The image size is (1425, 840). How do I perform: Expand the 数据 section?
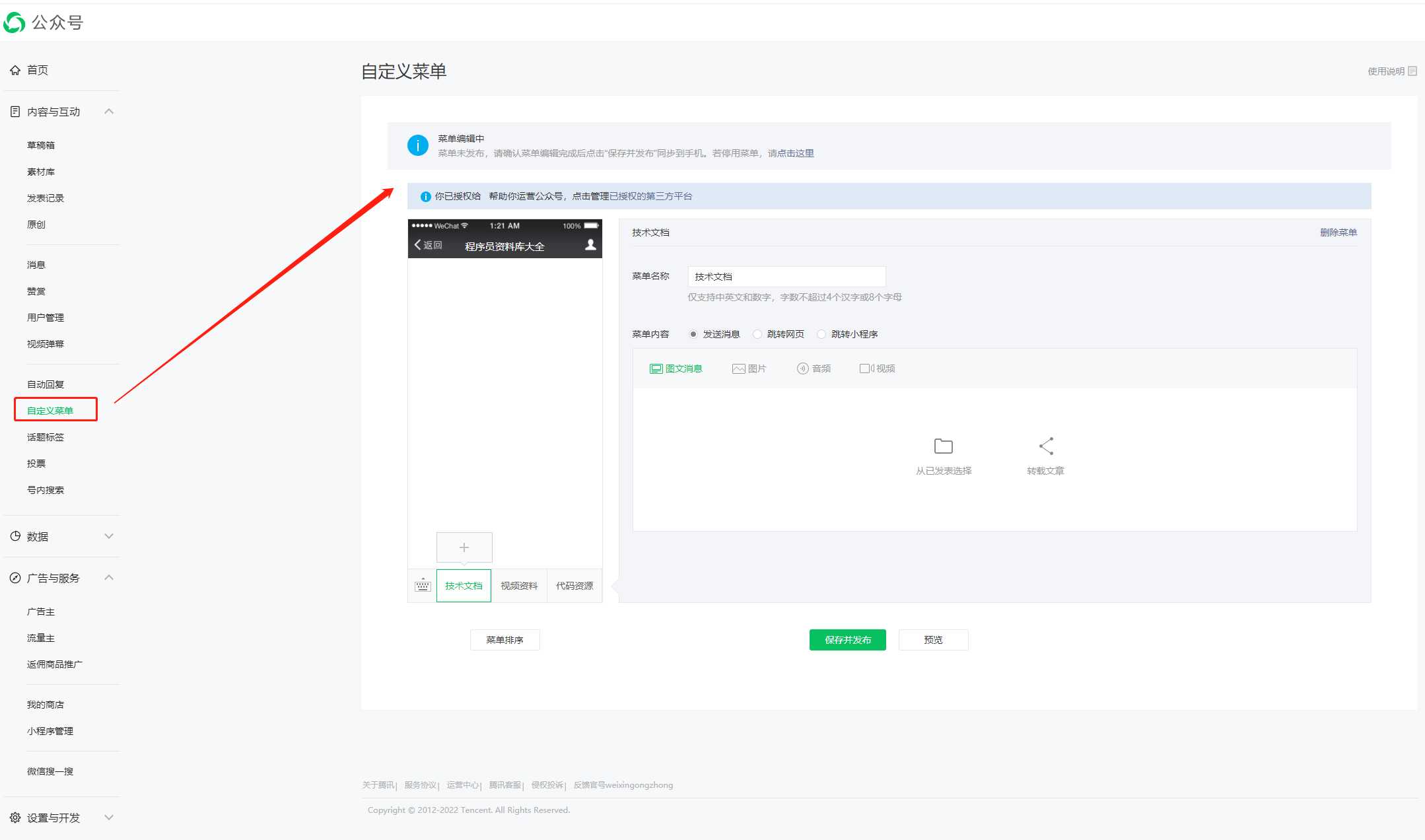(x=109, y=536)
